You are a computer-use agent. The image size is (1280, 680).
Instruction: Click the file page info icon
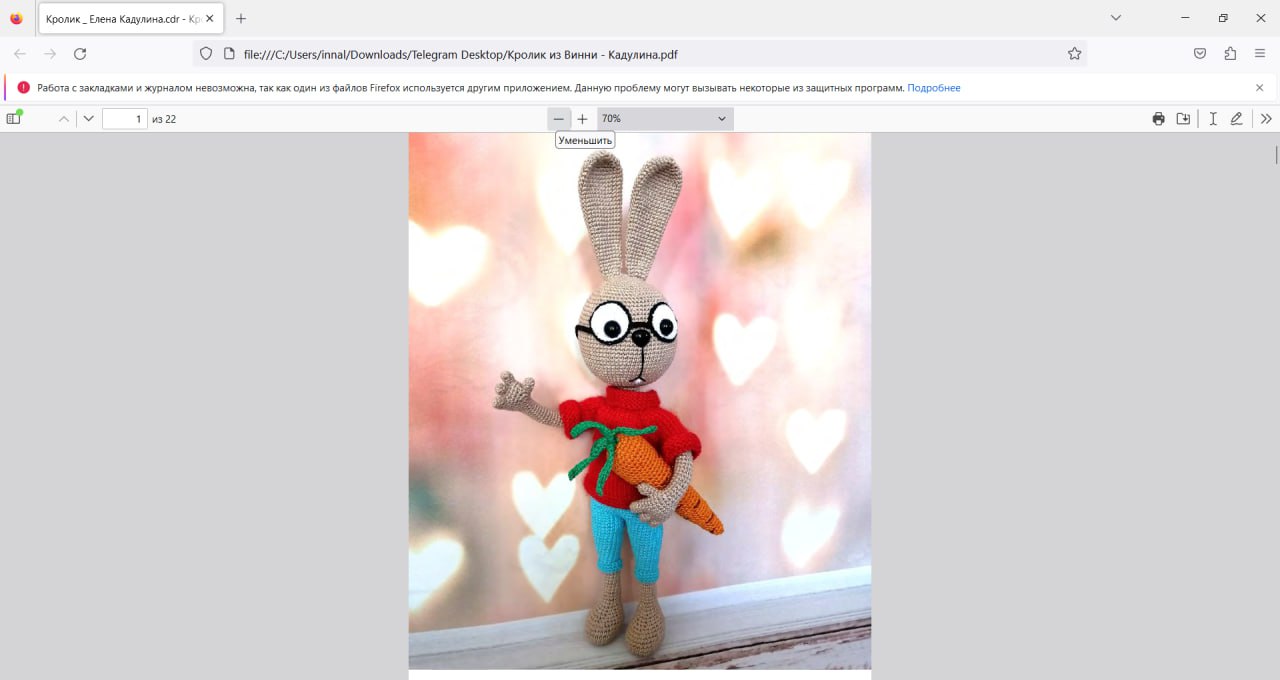click(x=229, y=54)
